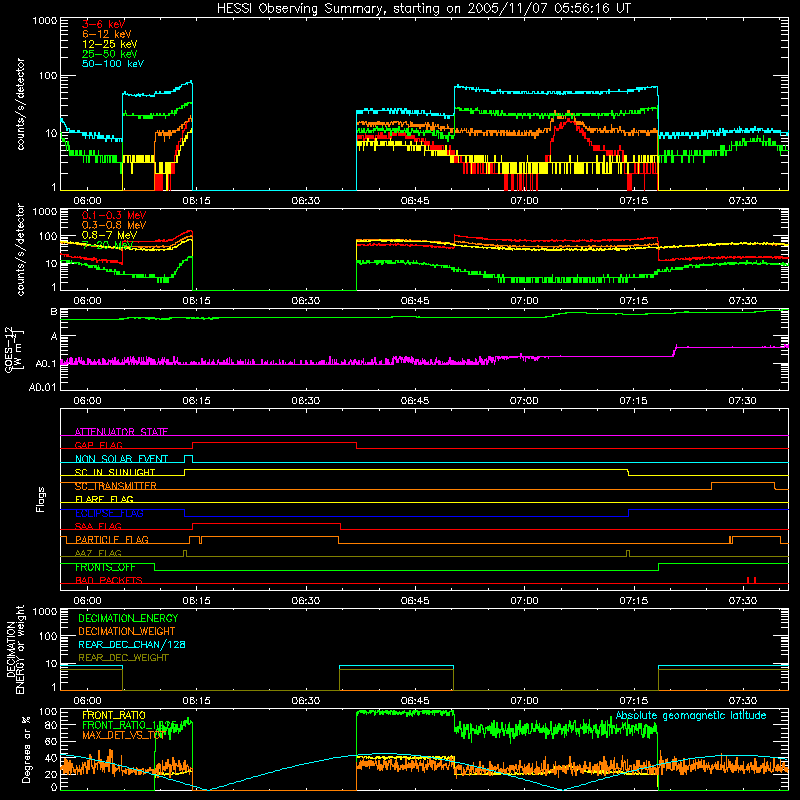Click the BAD_PACKETS flag label
Screen dimensions: 800x800
(x=109, y=580)
